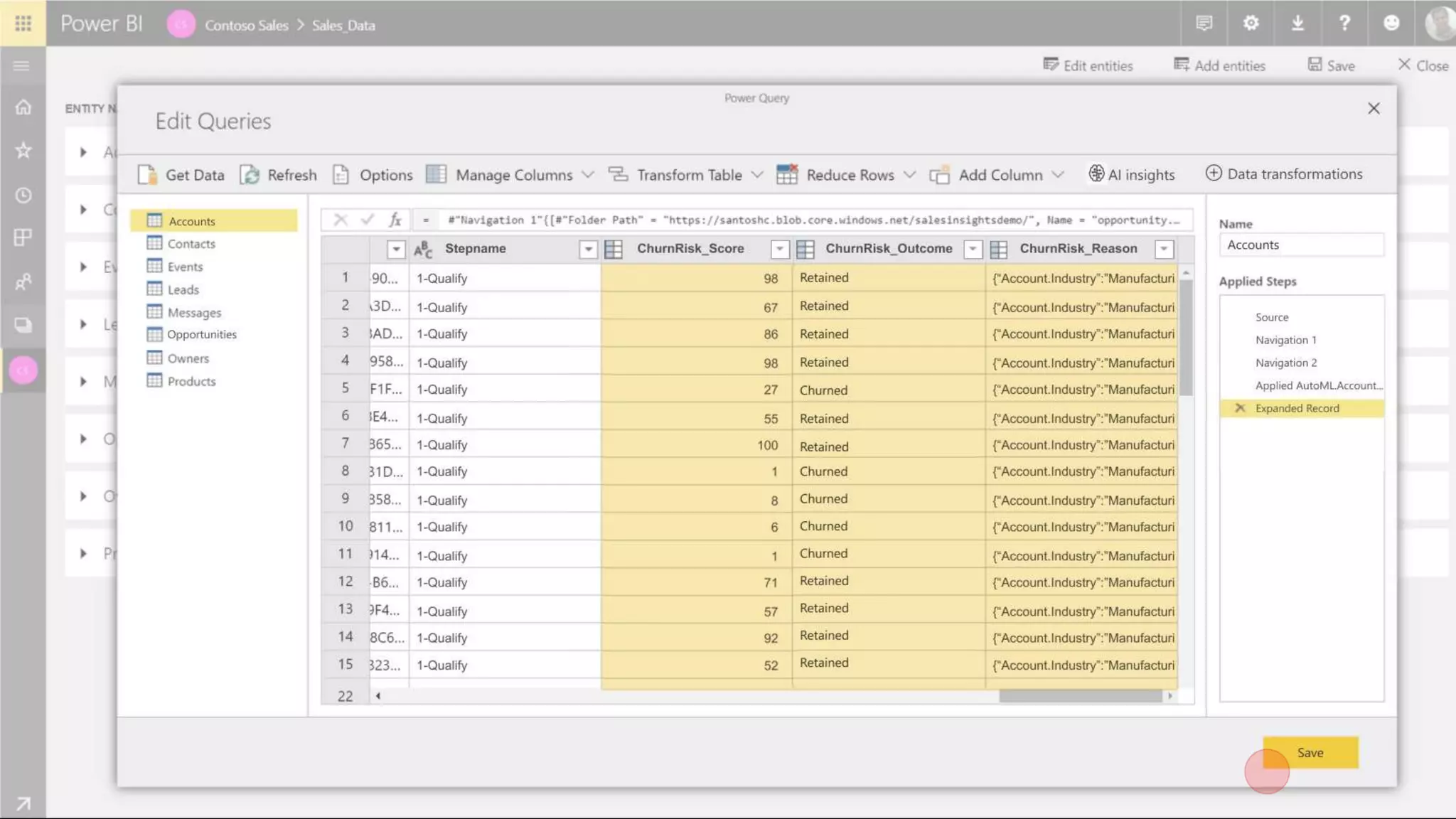Select the Navigation 2 applied step
The width and height of the screenshot is (1456, 819).
[1285, 363]
